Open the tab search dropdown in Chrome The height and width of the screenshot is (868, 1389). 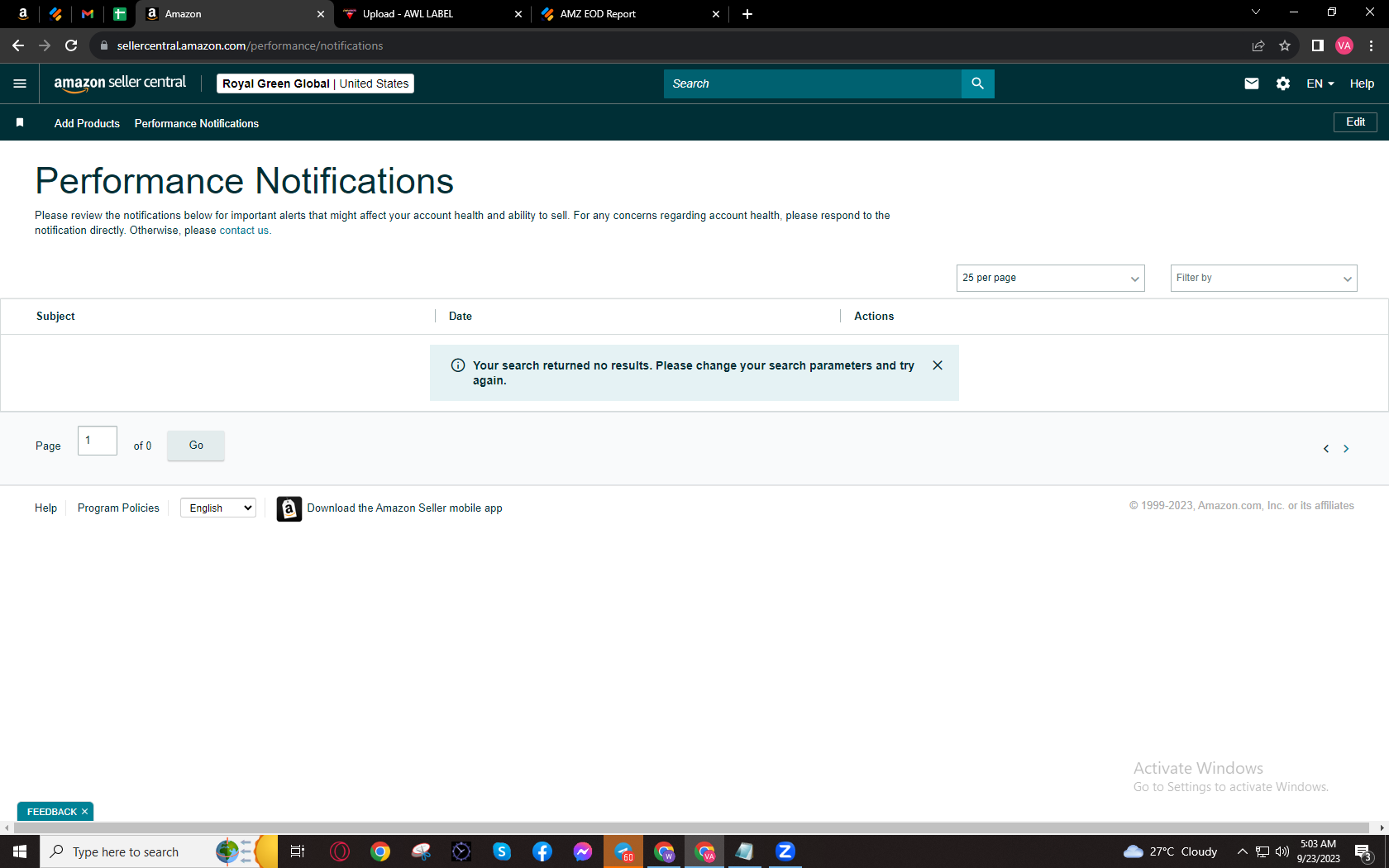coord(1256,12)
